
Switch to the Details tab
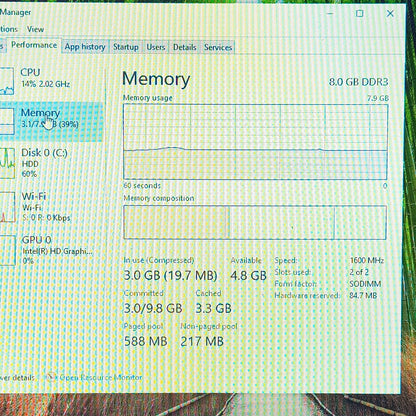[x=184, y=47]
